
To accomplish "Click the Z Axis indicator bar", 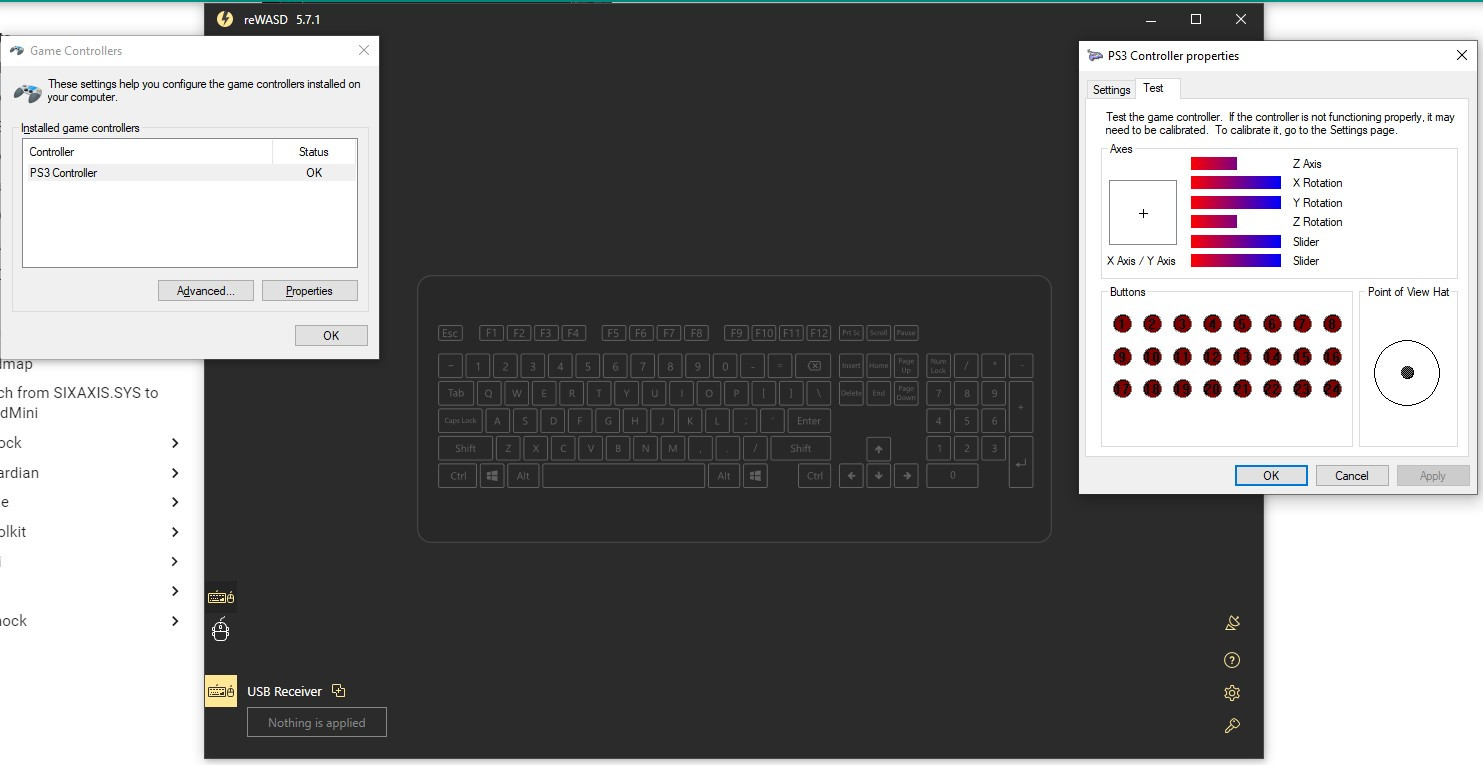I will click(x=1214, y=164).
